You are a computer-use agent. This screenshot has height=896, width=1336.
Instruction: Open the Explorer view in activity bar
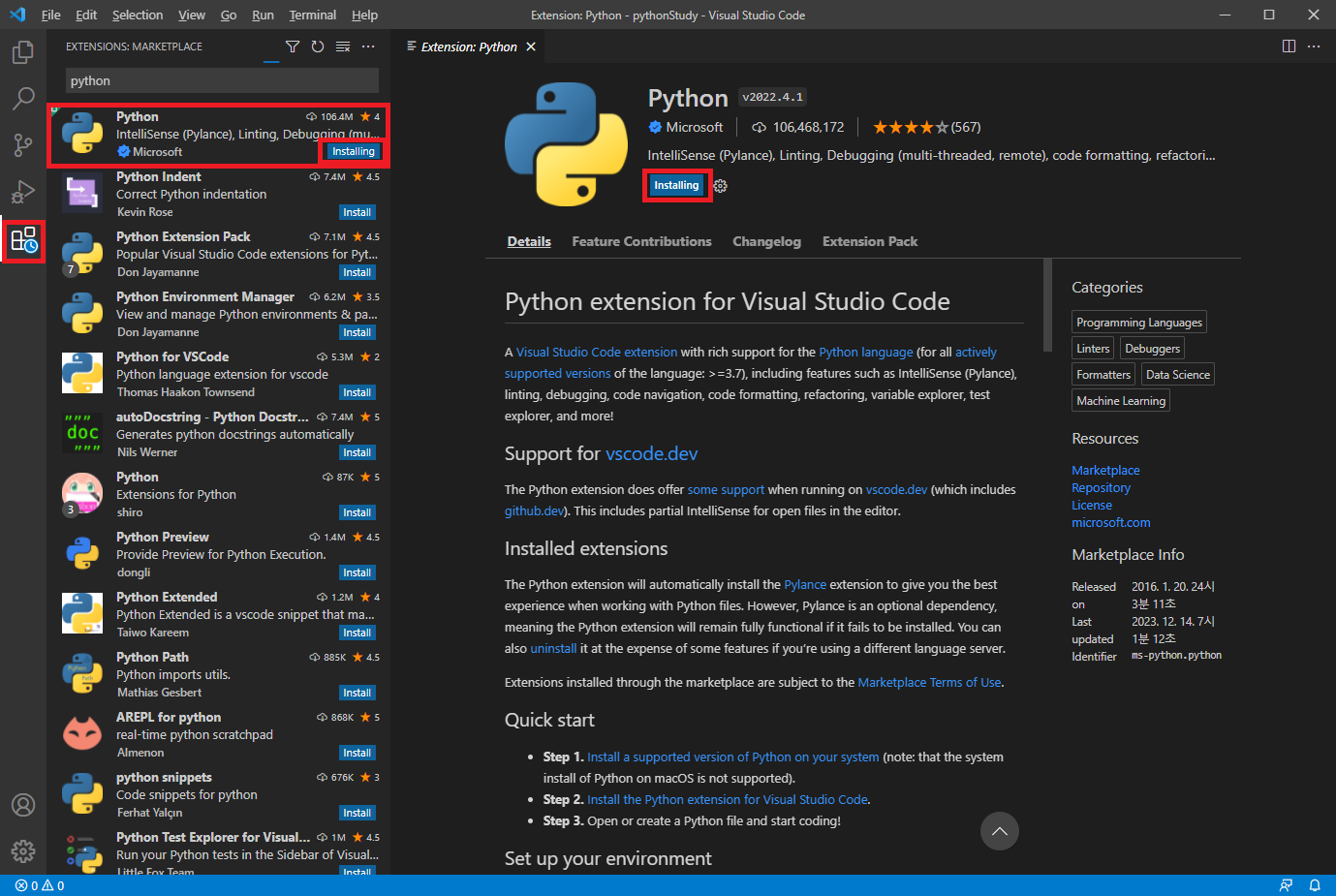click(x=23, y=51)
